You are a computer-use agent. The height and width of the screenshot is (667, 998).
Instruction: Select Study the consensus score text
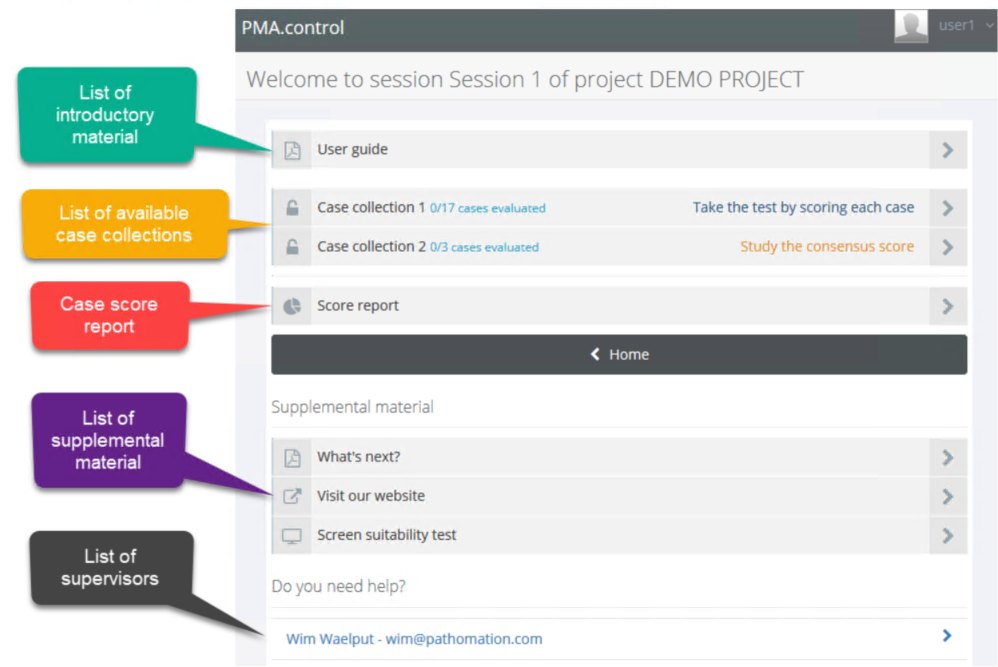[x=826, y=247]
